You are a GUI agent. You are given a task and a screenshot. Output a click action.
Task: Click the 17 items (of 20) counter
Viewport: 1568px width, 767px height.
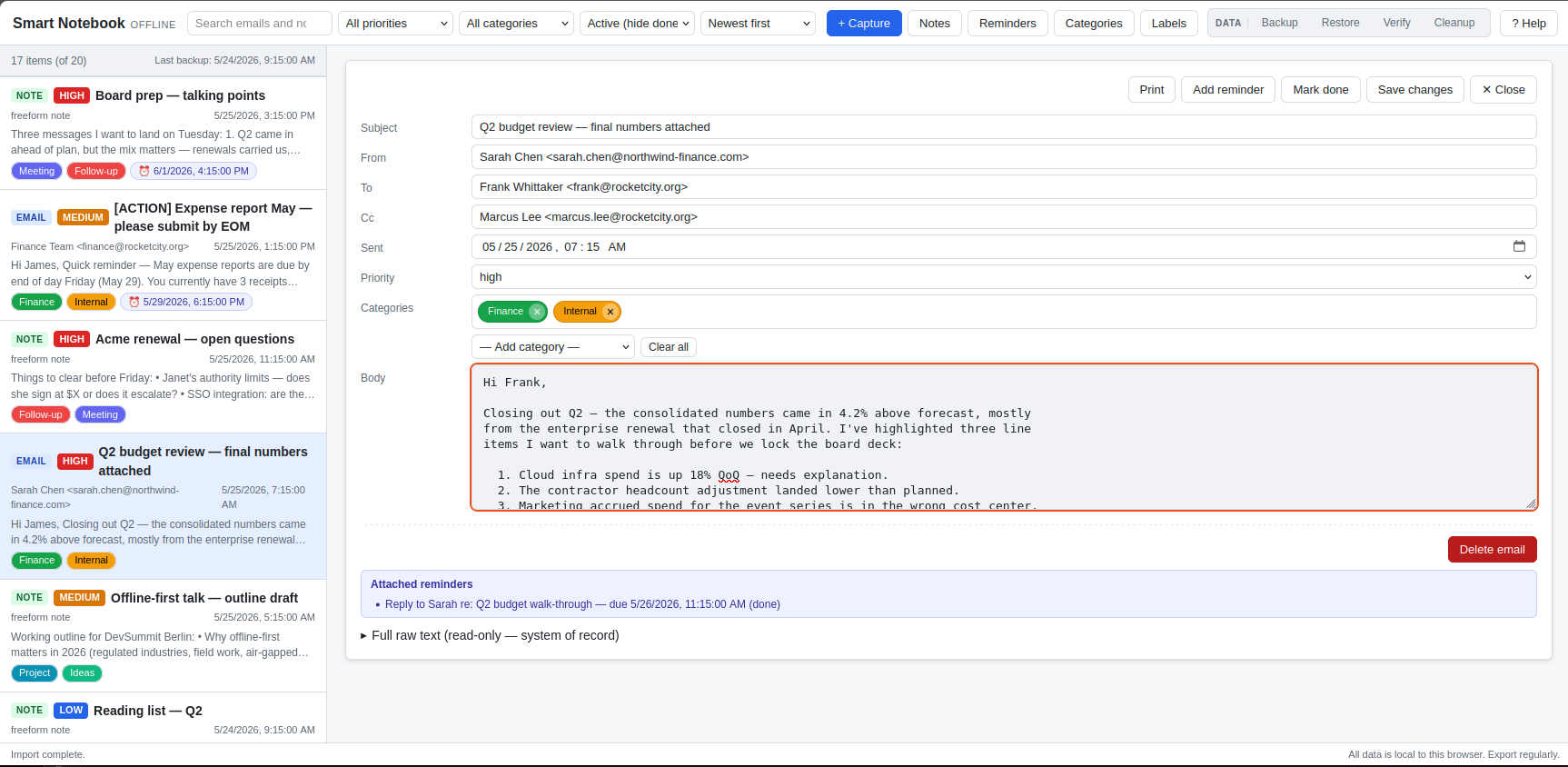click(x=49, y=61)
